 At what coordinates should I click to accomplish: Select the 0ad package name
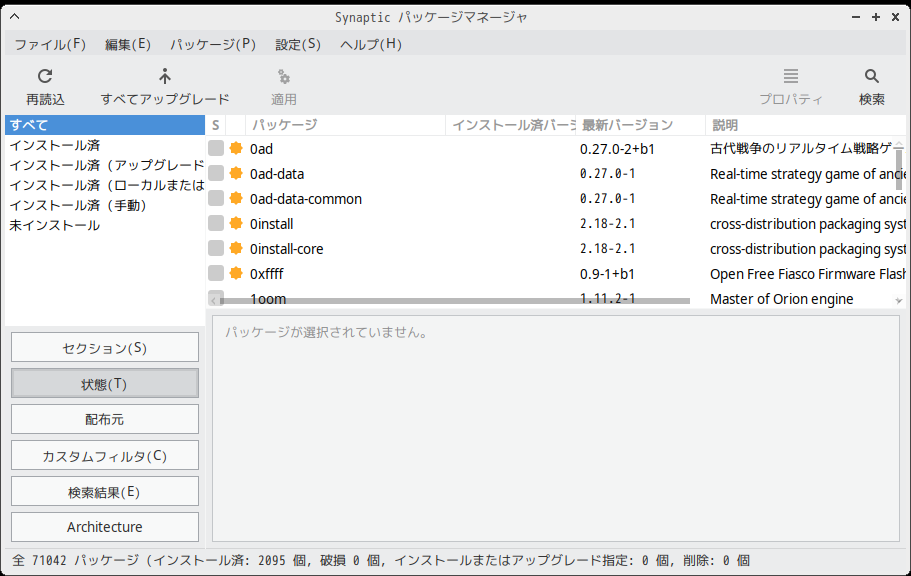261,149
